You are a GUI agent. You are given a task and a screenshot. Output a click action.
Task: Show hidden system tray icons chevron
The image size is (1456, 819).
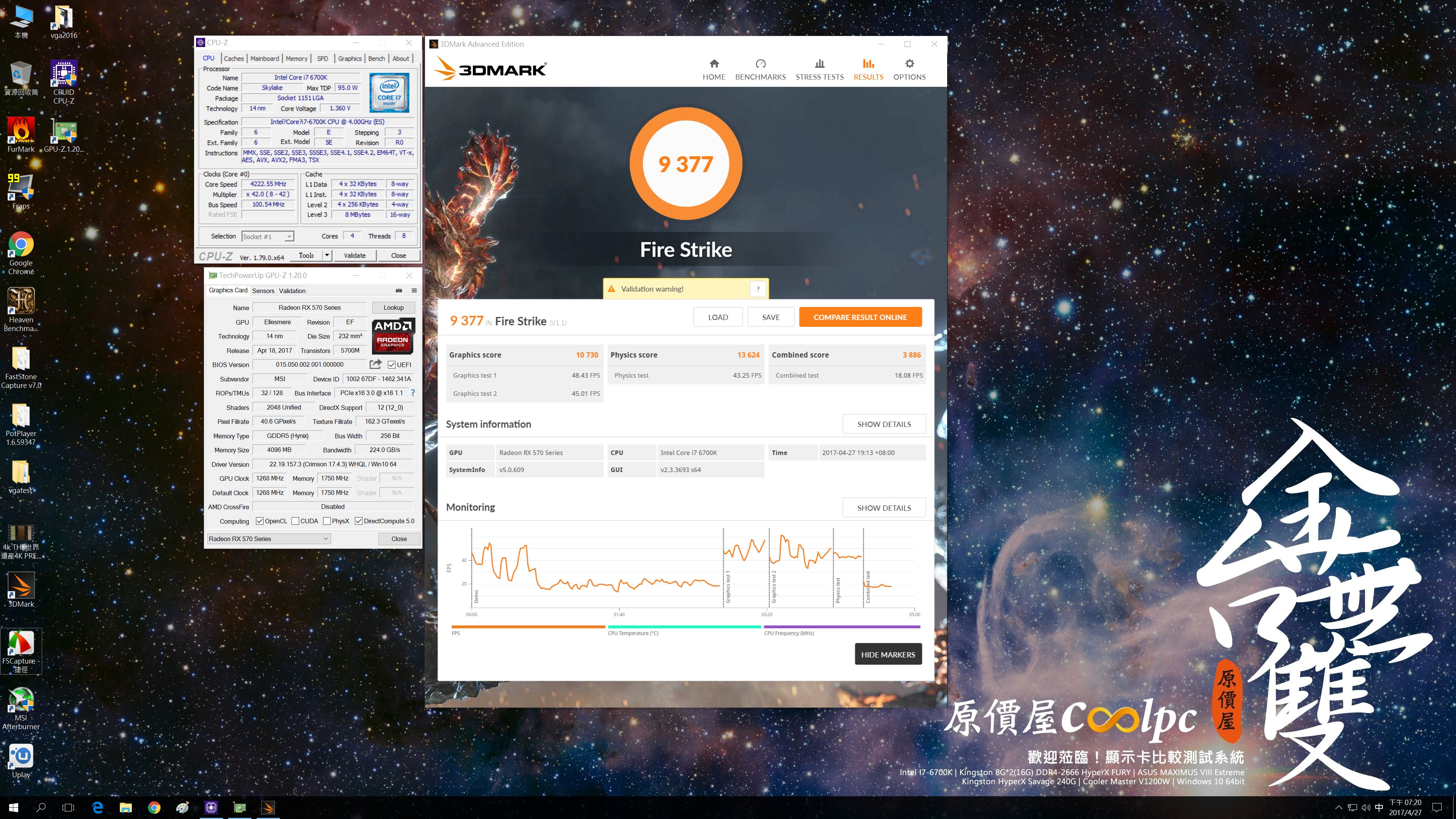coord(1338,807)
